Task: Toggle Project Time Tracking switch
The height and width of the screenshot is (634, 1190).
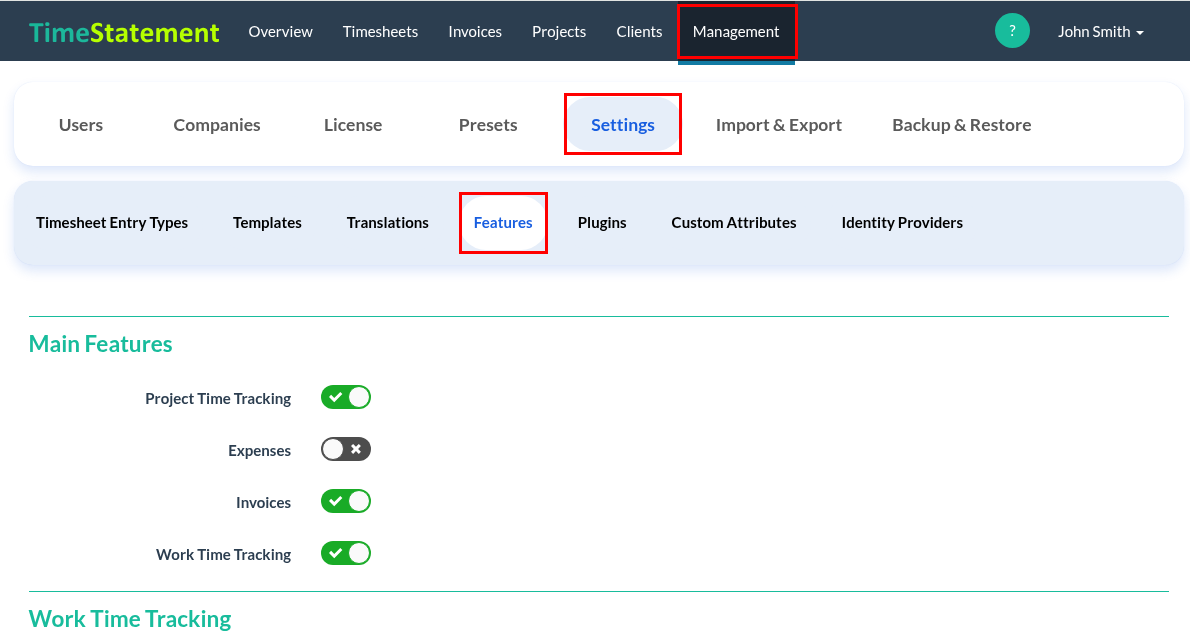Action: coord(345,397)
